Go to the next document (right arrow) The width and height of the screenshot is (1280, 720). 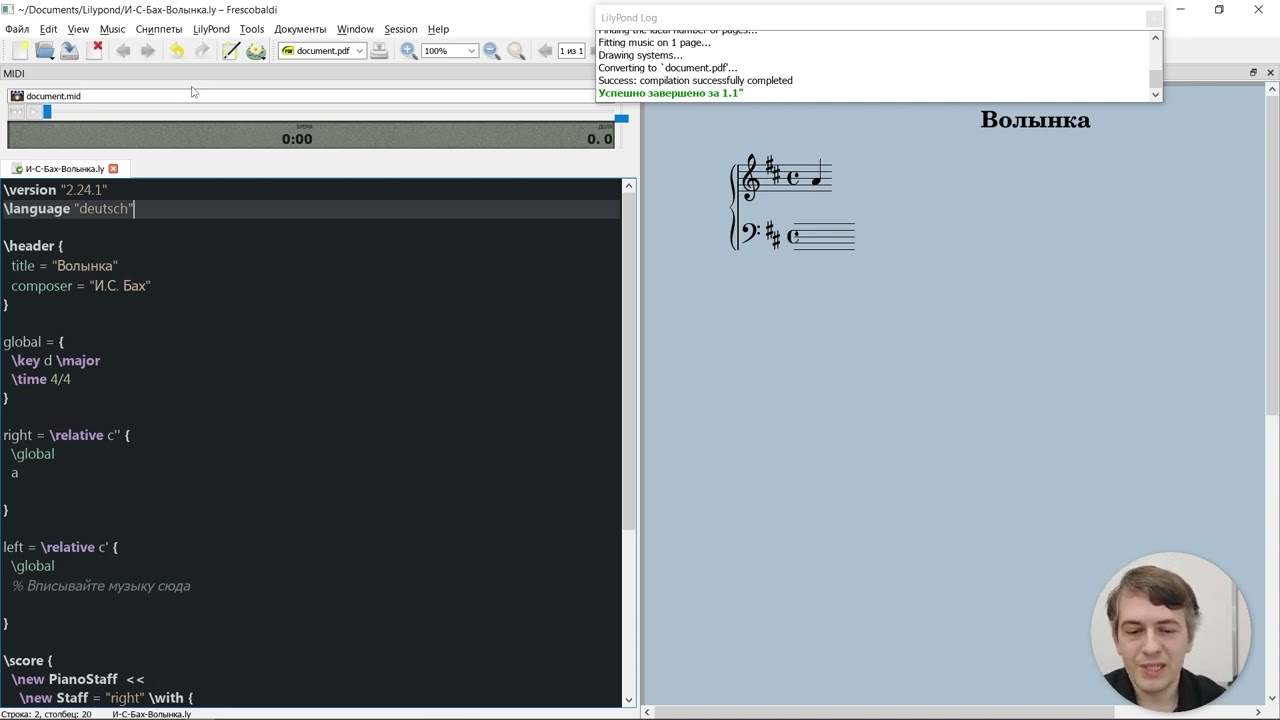pos(148,51)
